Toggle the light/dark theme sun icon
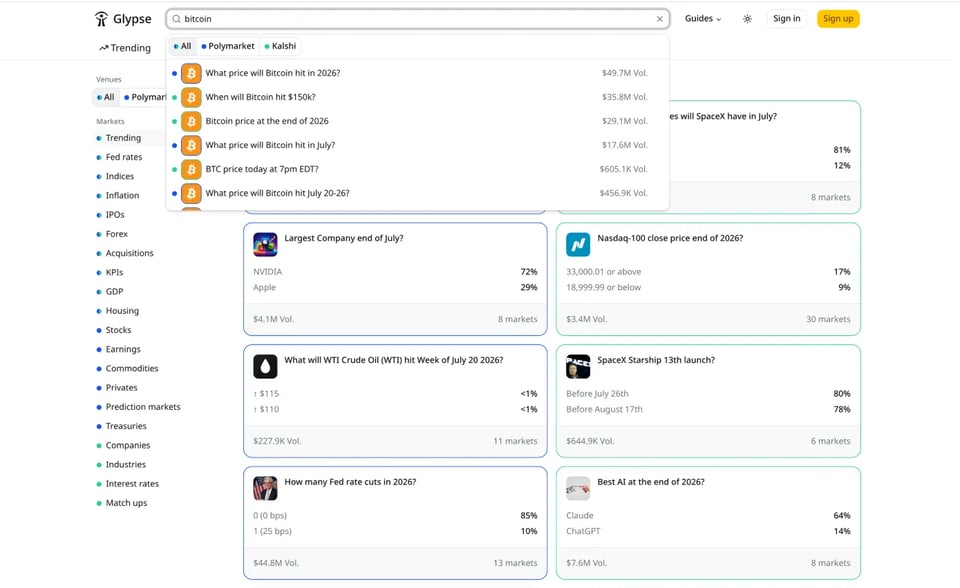This screenshot has height=588, width=960. 747,19
